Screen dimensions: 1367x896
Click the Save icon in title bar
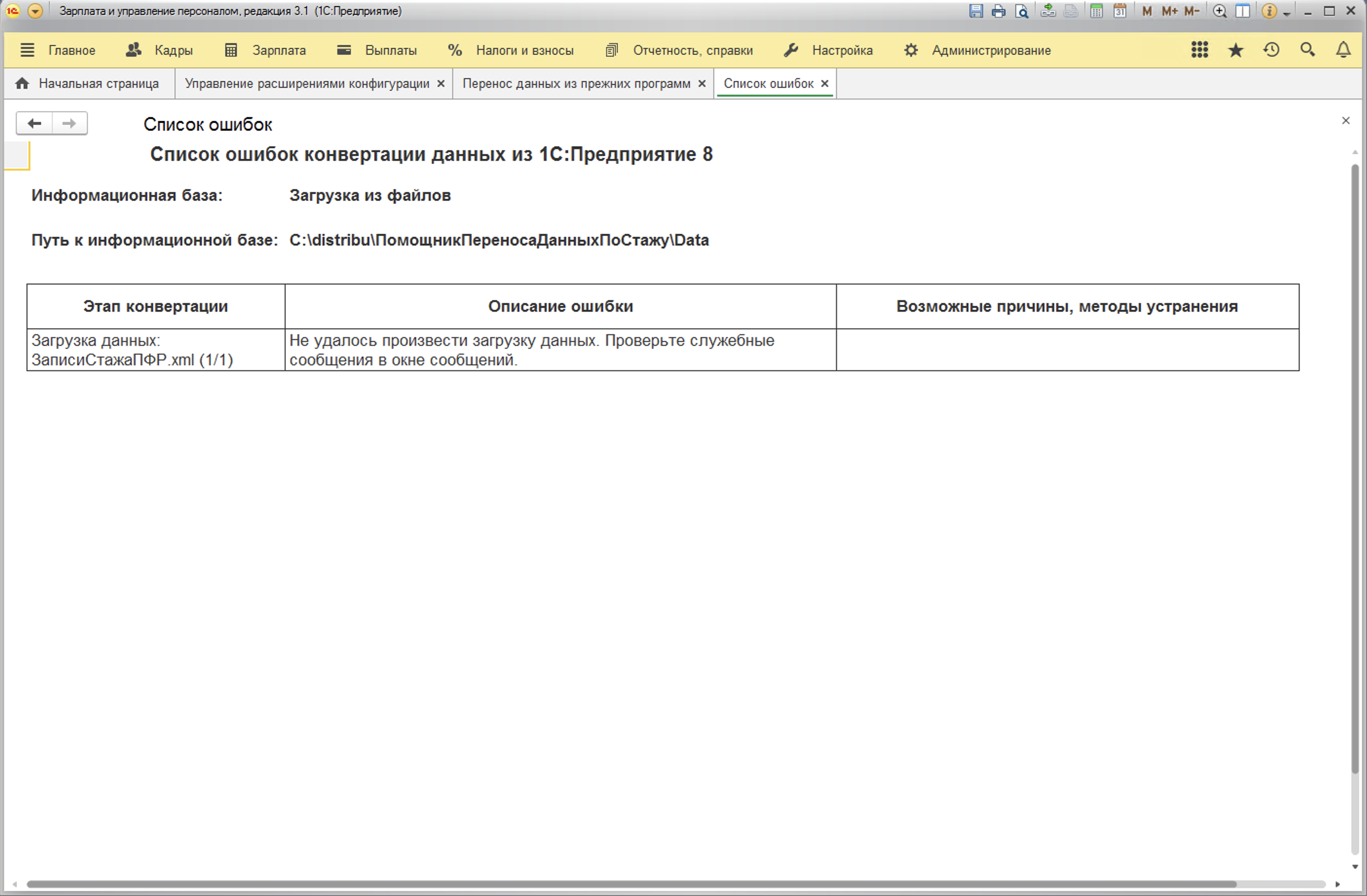[x=976, y=11]
